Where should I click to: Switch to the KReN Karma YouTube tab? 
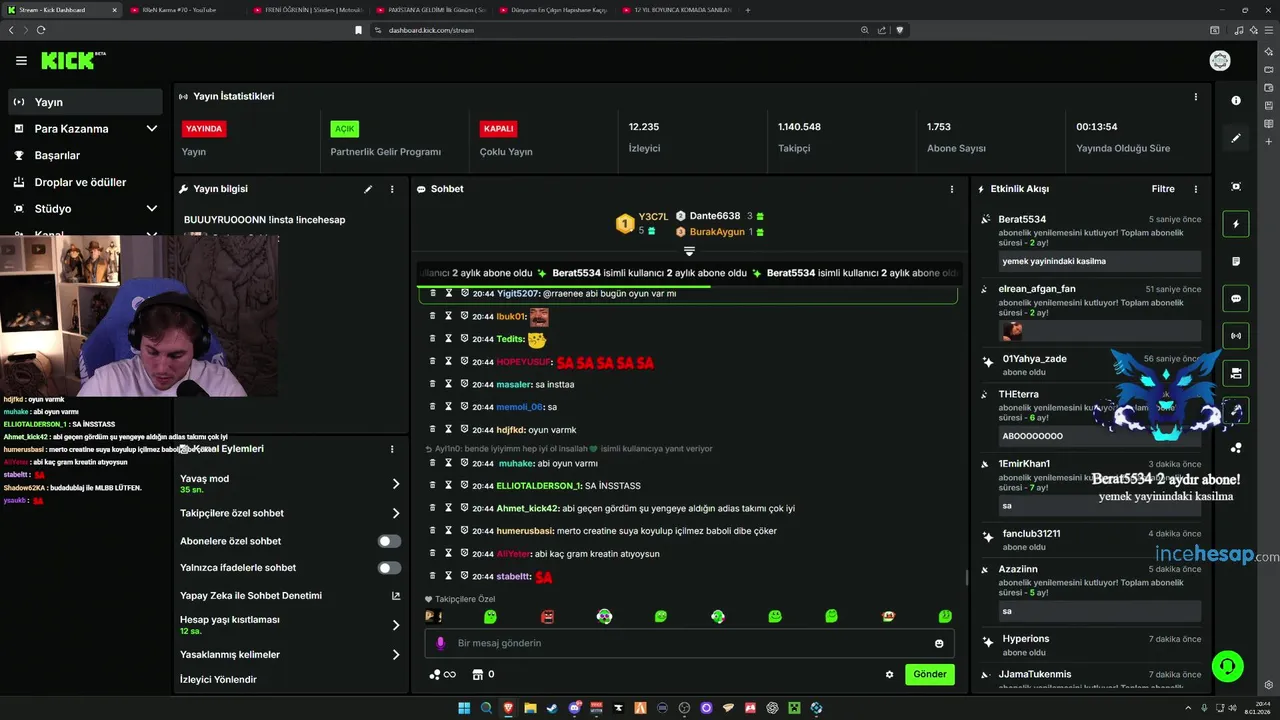183,10
